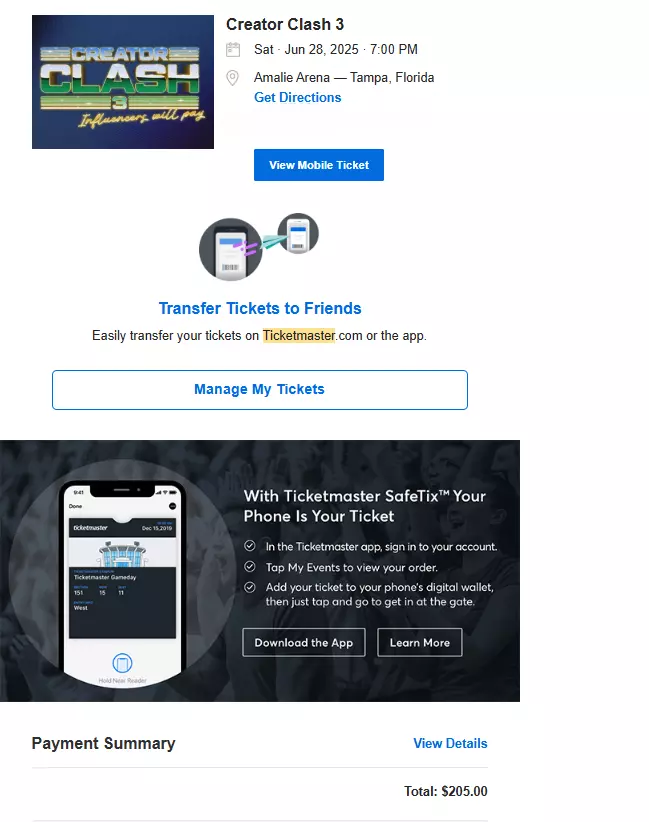
Task: Click the Creator Clash 3 event title
Action: (285, 25)
